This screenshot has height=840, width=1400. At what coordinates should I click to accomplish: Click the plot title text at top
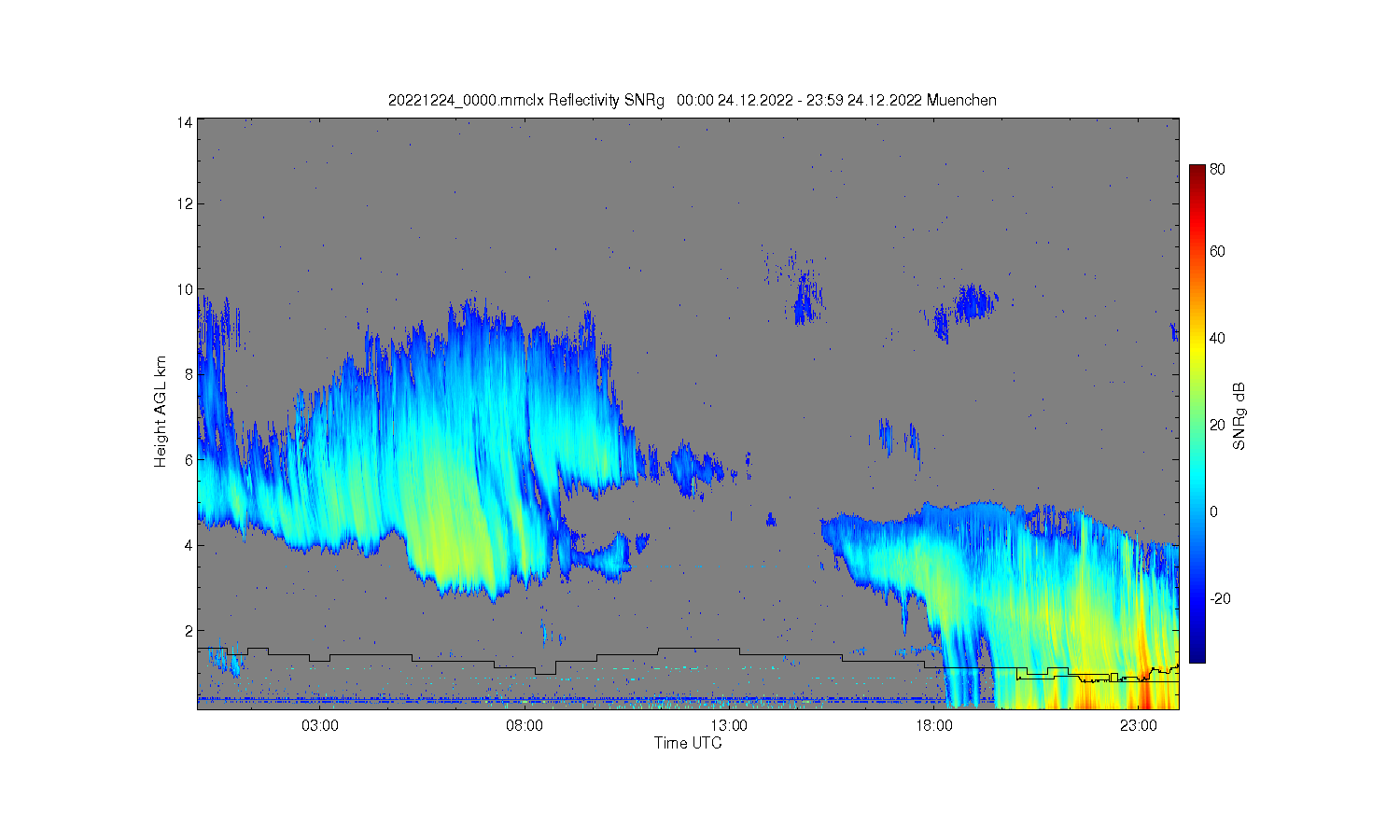point(693,100)
